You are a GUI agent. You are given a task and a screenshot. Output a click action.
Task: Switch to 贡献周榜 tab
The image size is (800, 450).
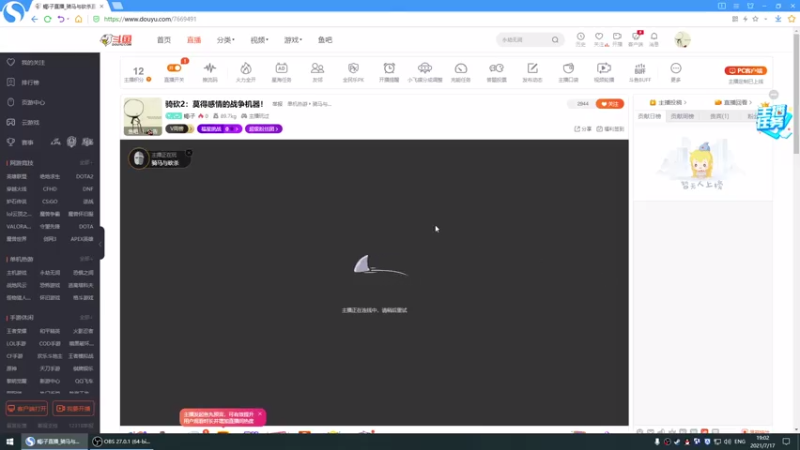[x=682, y=116]
